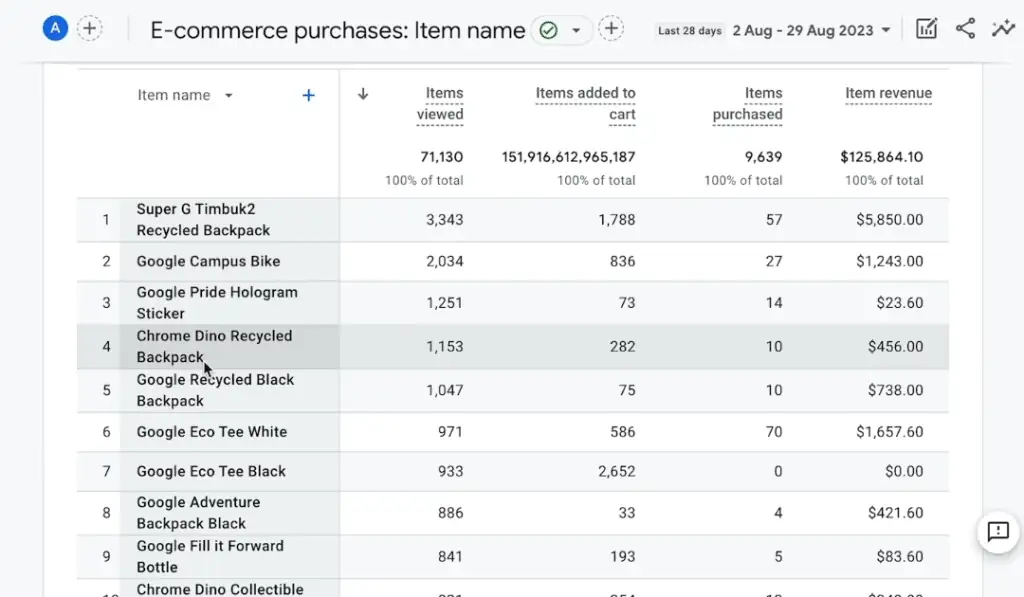Open your Google account avatar
The width and height of the screenshot is (1024, 597).
click(x=55, y=27)
